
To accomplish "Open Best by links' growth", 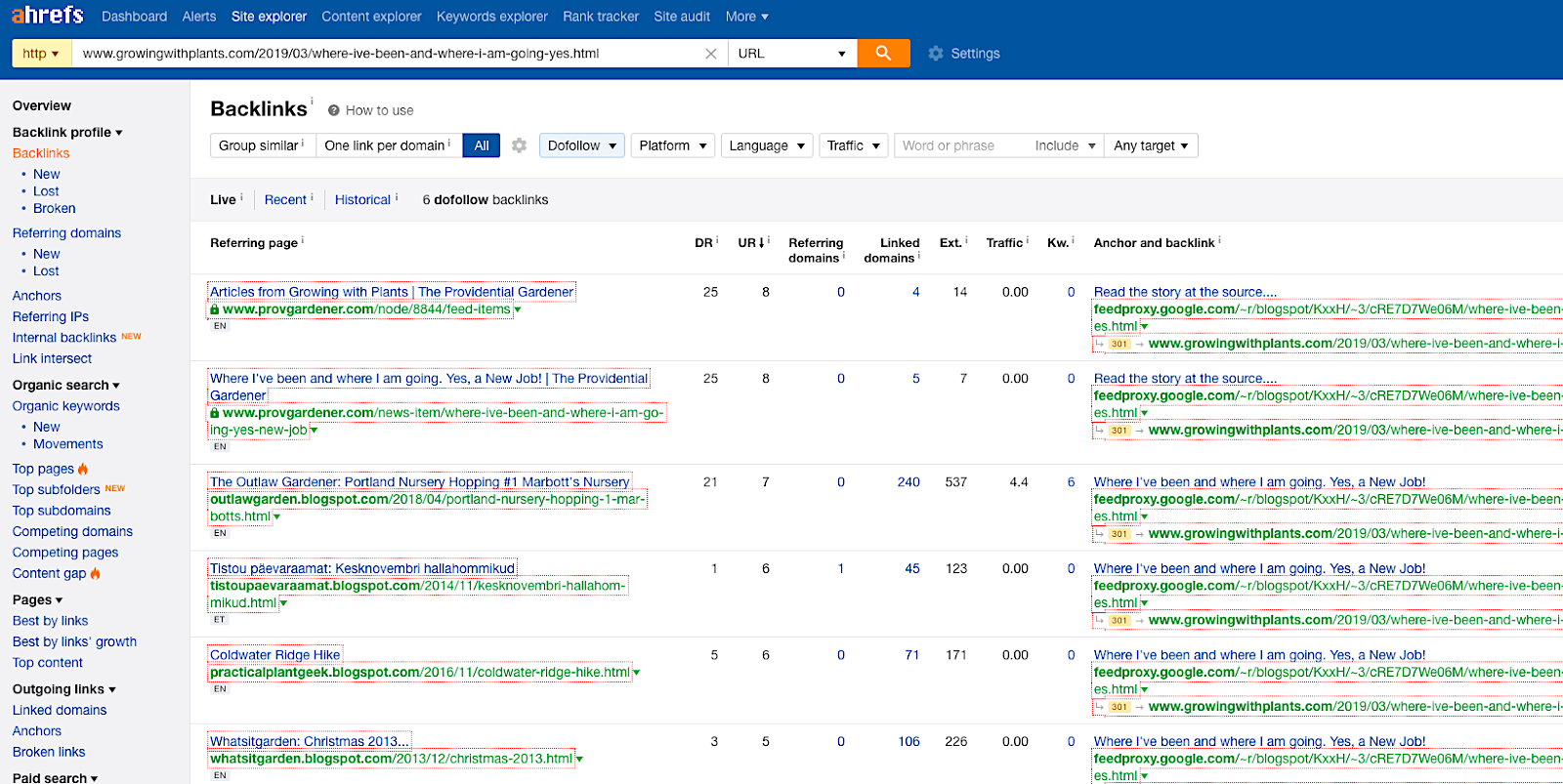I will click(x=74, y=641).
